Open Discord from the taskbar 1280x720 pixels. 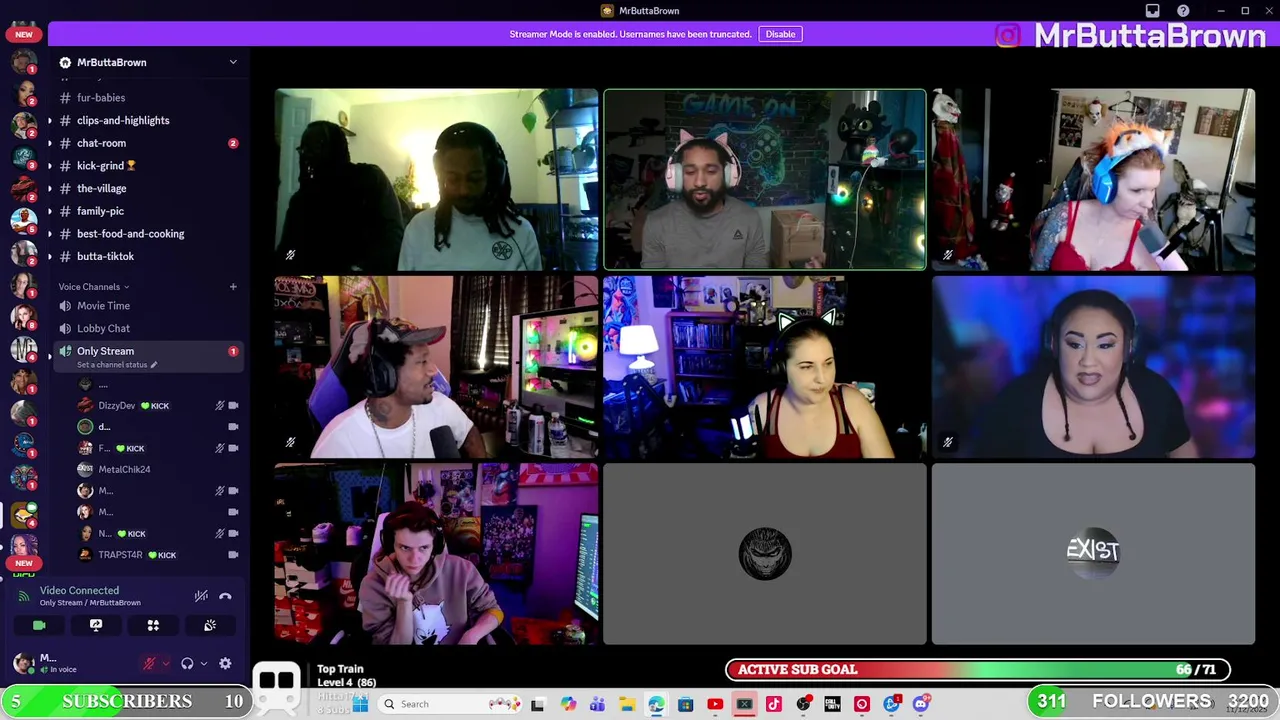[921, 704]
